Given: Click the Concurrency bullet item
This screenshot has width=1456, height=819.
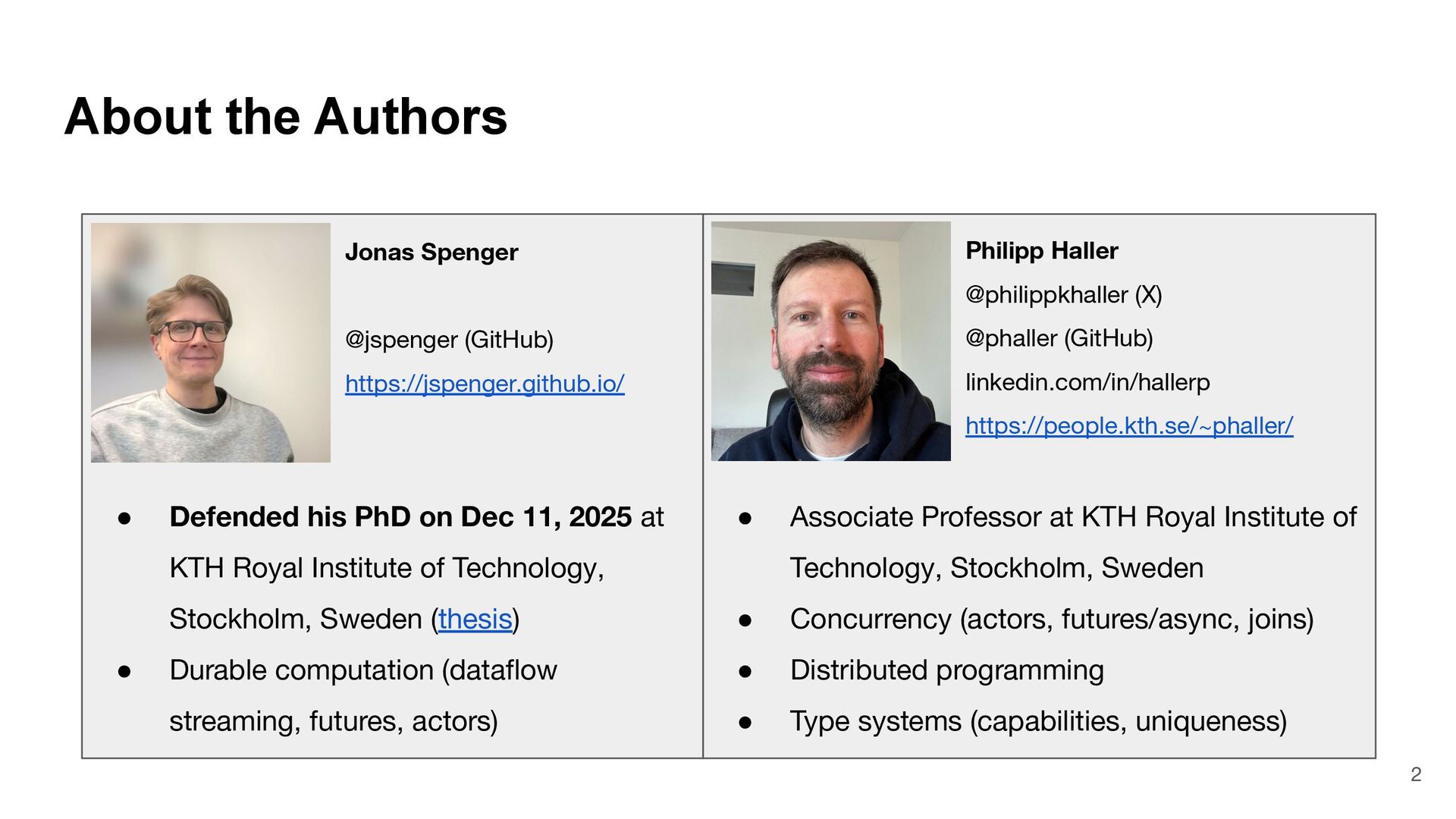Looking at the screenshot, I should [1052, 619].
